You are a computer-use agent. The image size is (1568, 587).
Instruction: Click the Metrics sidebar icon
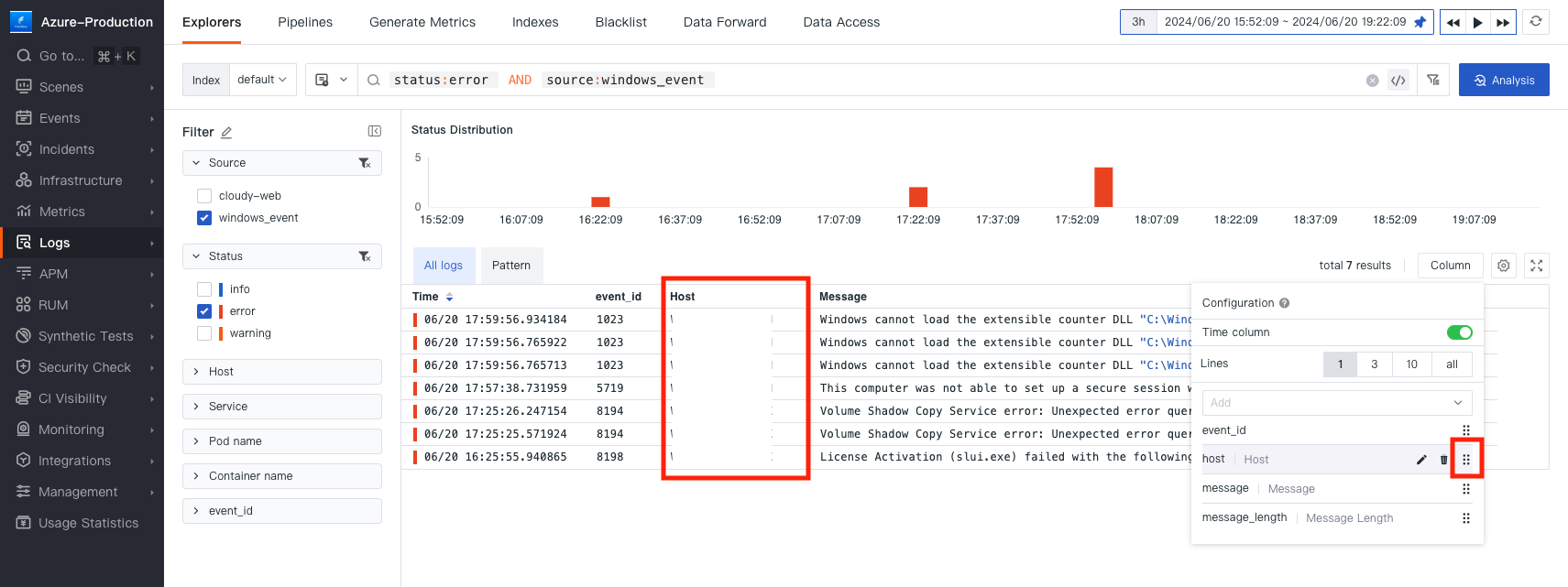(x=24, y=212)
